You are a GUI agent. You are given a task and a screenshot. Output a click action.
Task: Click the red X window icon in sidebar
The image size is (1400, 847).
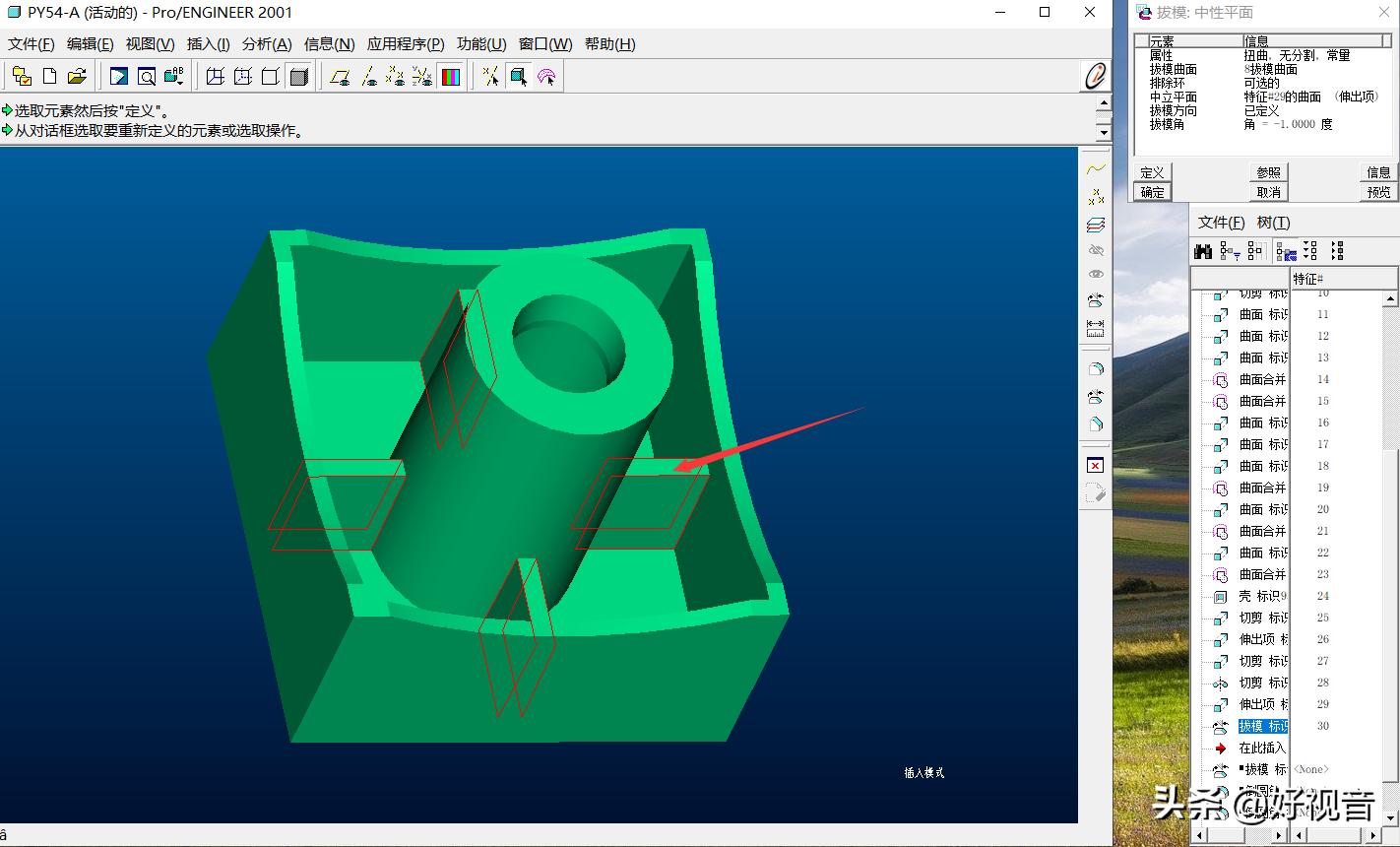pyautogui.click(x=1095, y=465)
